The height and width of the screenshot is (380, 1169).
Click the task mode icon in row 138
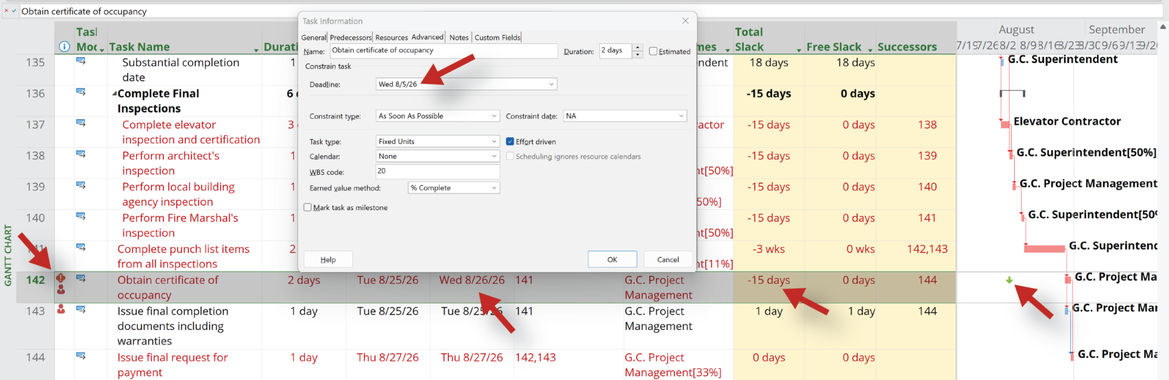81,154
